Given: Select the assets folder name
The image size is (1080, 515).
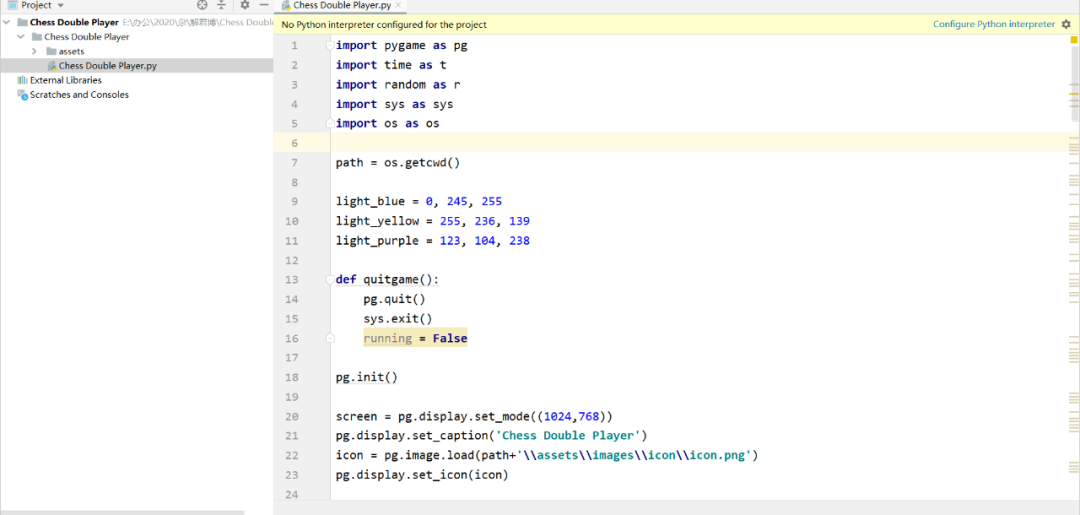Looking at the screenshot, I should click(x=72, y=52).
